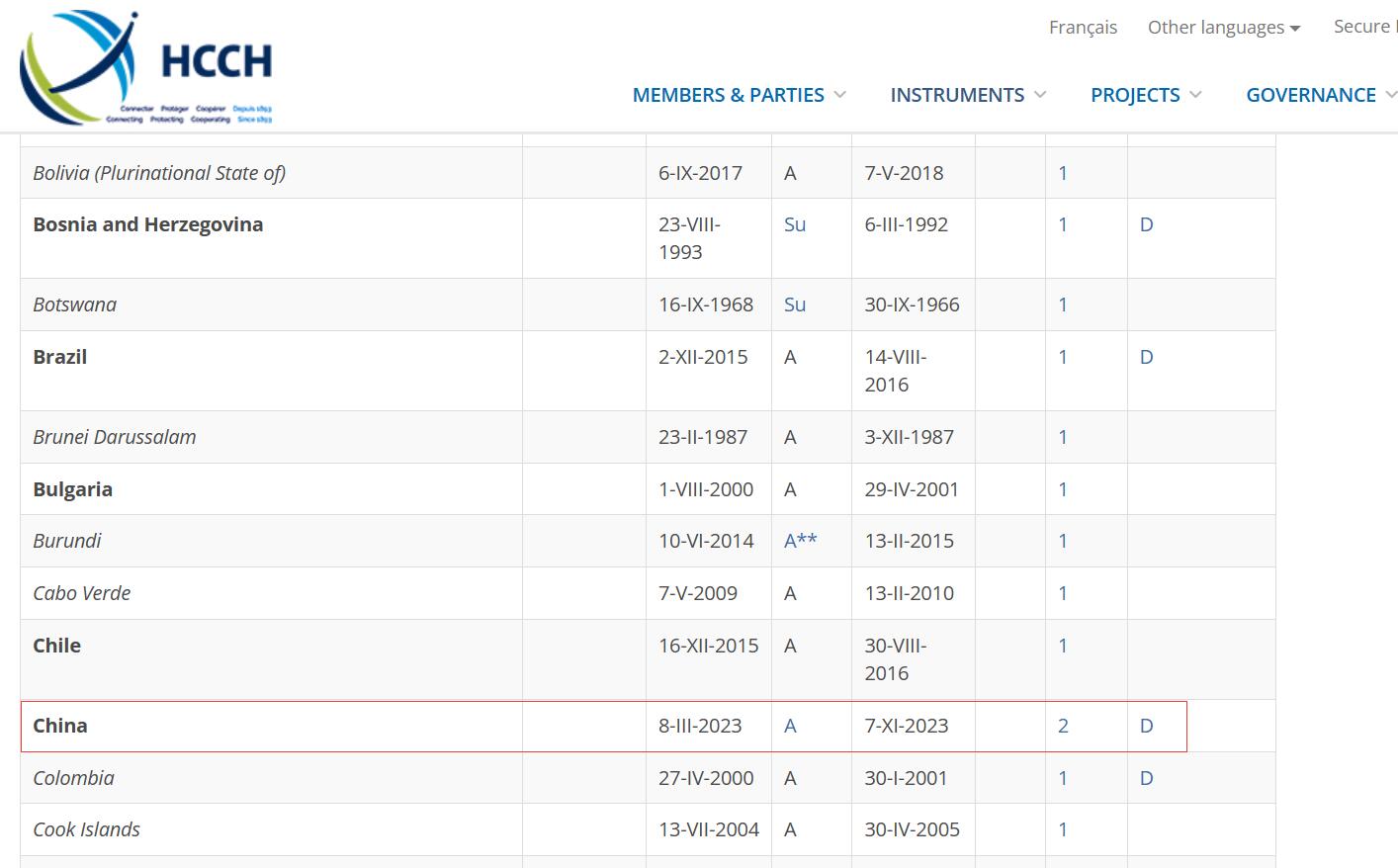The image size is (1398, 868).
Task: Open the Projects navigation menu
Action: 1145,95
